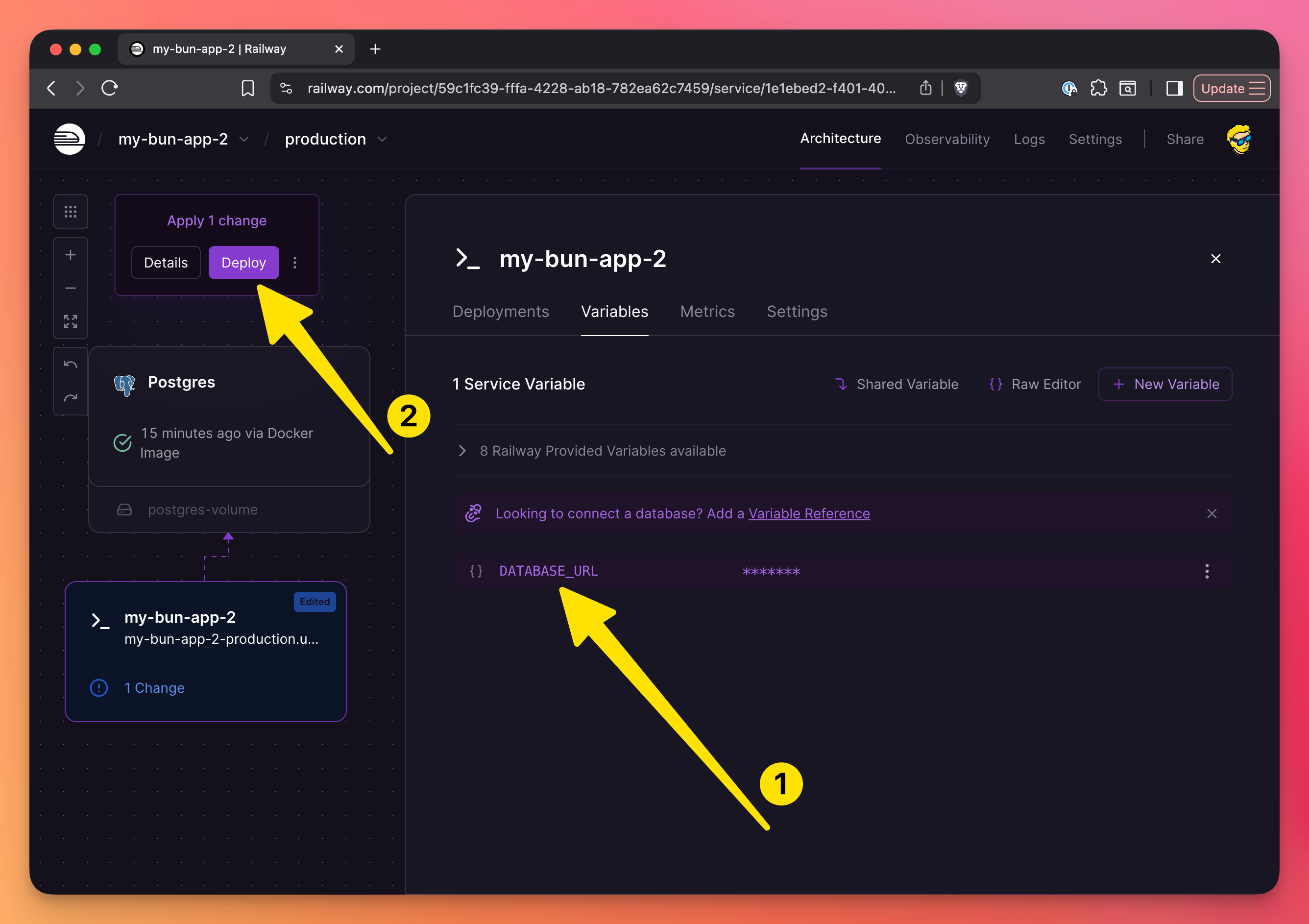
Task: Click the fit-to-screen expand icon
Action: 70,321
